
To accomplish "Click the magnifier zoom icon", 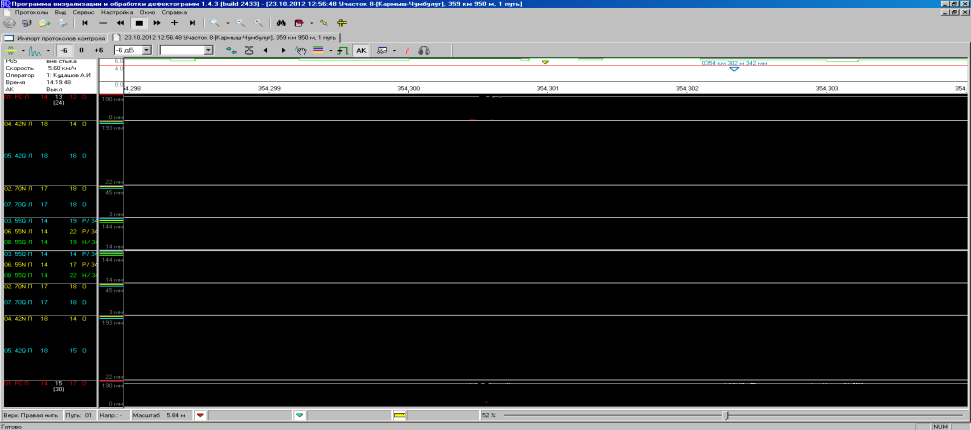I will click(215, 21).
